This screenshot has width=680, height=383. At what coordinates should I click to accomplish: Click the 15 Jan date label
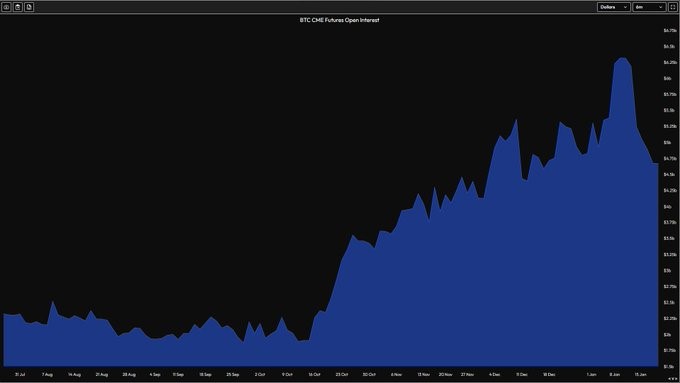tap(641, 374)
